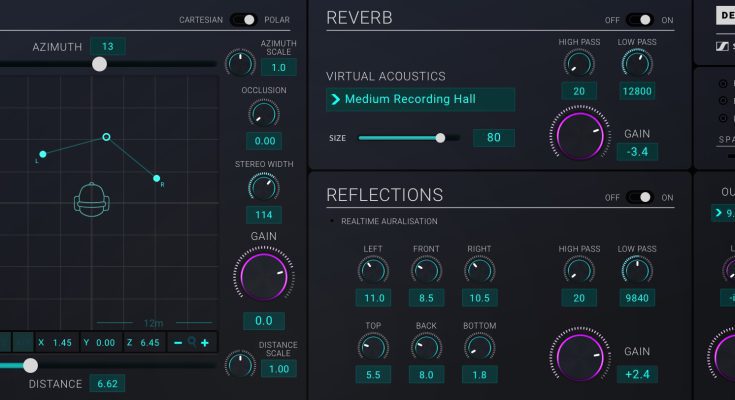
Task: Expand the Virtual Acoustics preset chevron
Action: coord(336,99)
